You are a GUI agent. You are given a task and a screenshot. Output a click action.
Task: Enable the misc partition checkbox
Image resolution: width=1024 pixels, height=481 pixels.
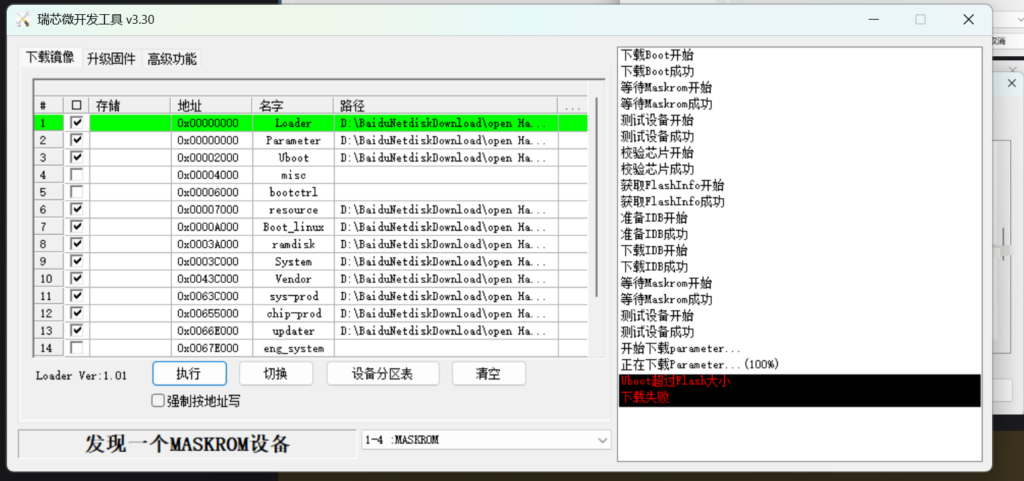(76, 175)
